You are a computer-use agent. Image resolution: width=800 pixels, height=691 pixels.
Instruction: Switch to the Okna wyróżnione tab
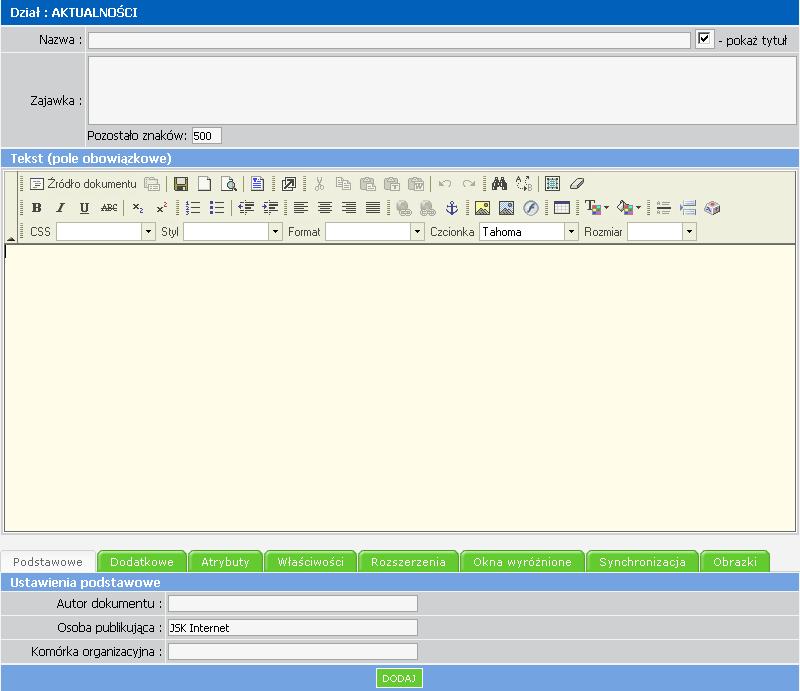pyautogui.click(x=522, y=562)
